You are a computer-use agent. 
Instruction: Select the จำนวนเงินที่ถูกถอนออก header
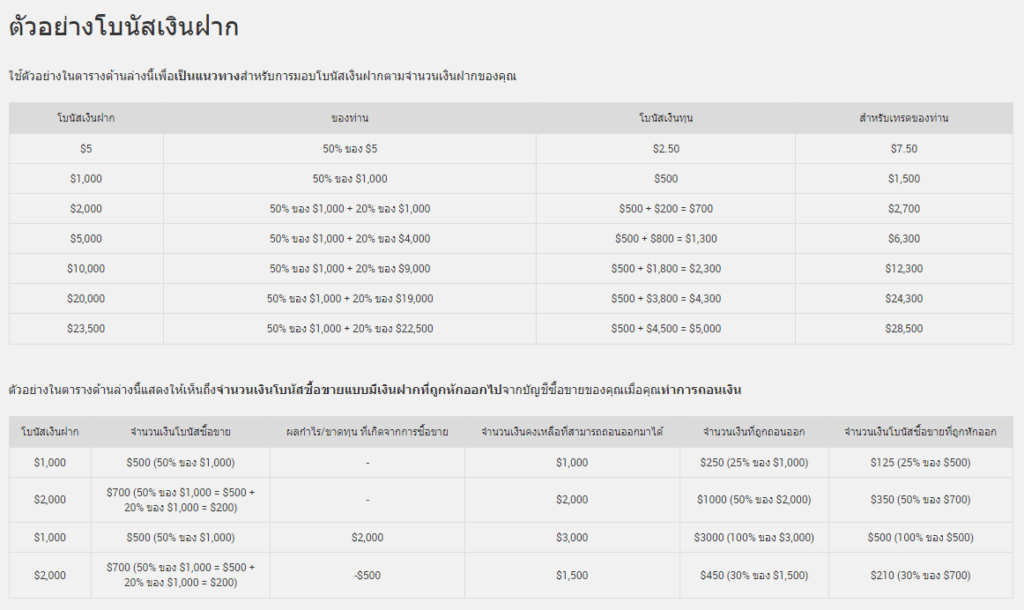[x=754, y=432]
